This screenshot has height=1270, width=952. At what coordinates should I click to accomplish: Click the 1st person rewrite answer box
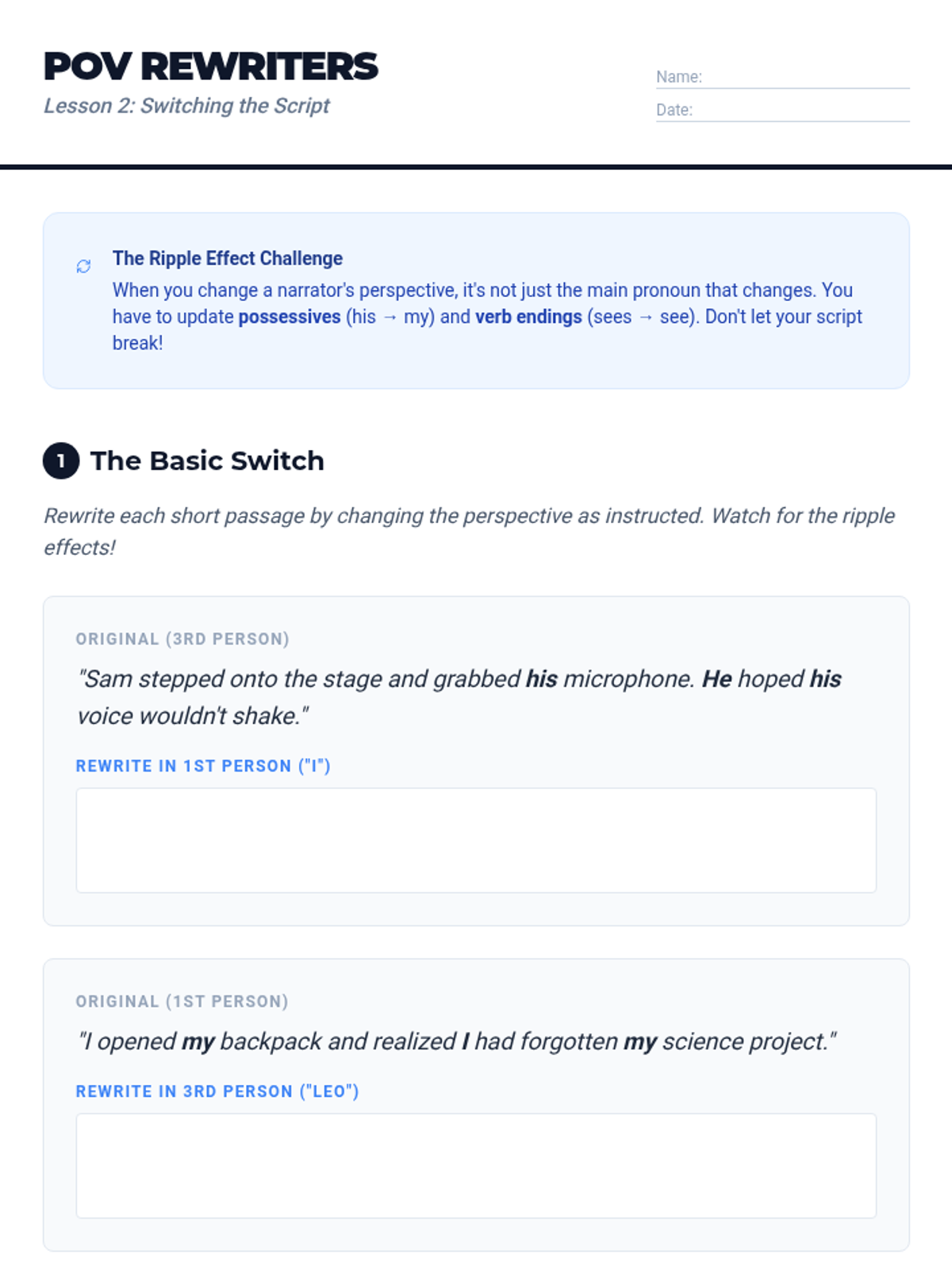coord(476,840)
